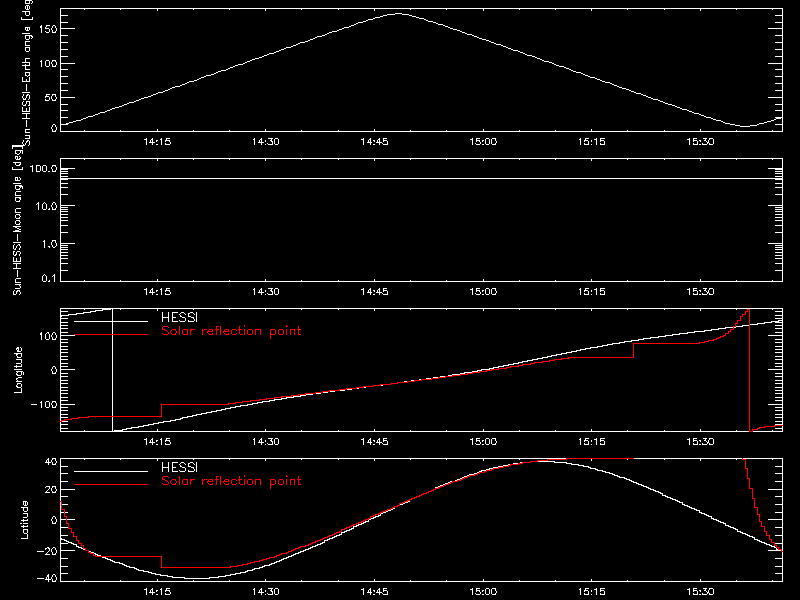Click white HESSI legend line in Longitude plot

click(111, 321)
